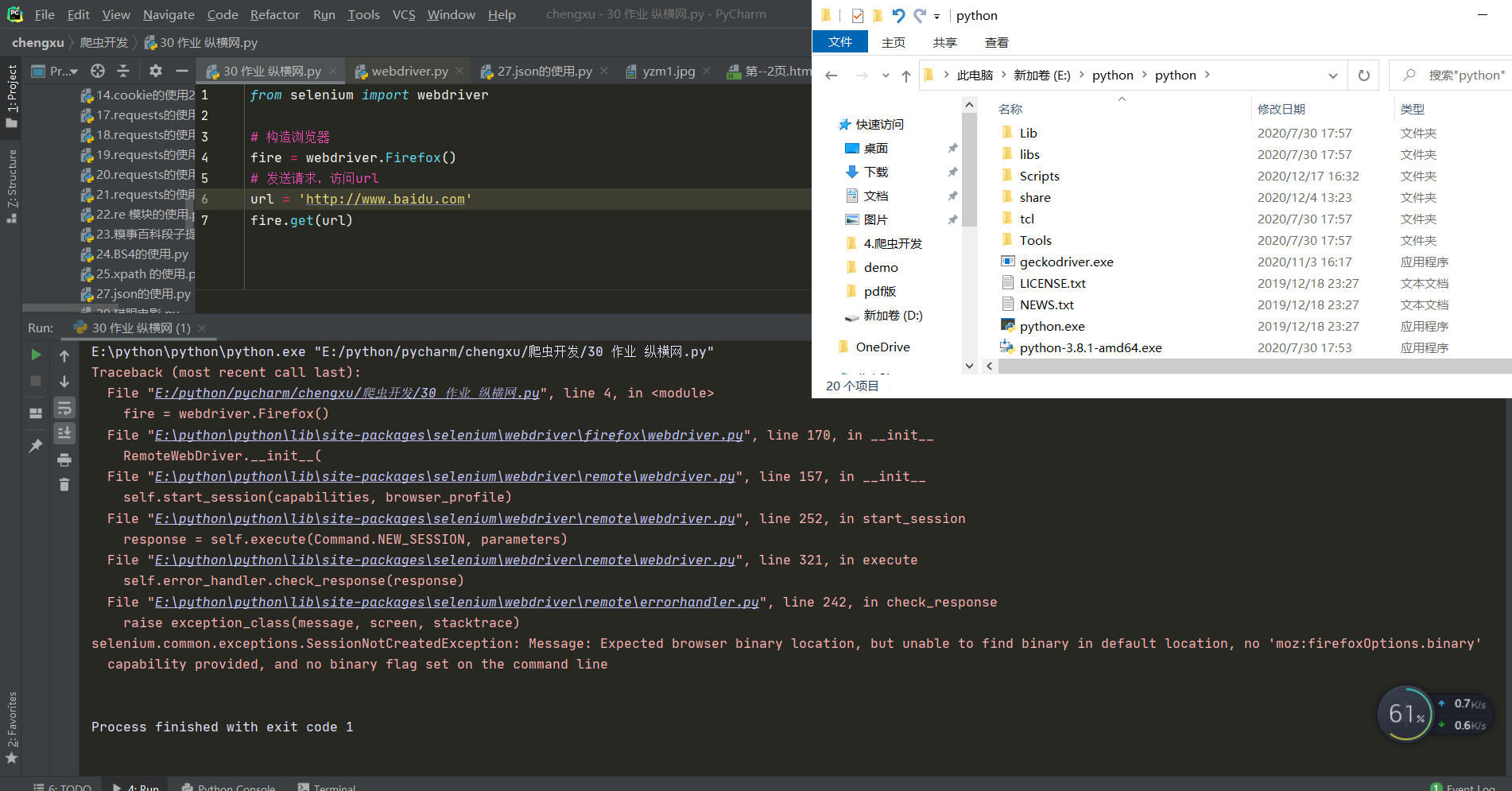The image size is (1512, 791).
Task: Click the Up one level arrow in Explorer
Action: coord(906,76)
